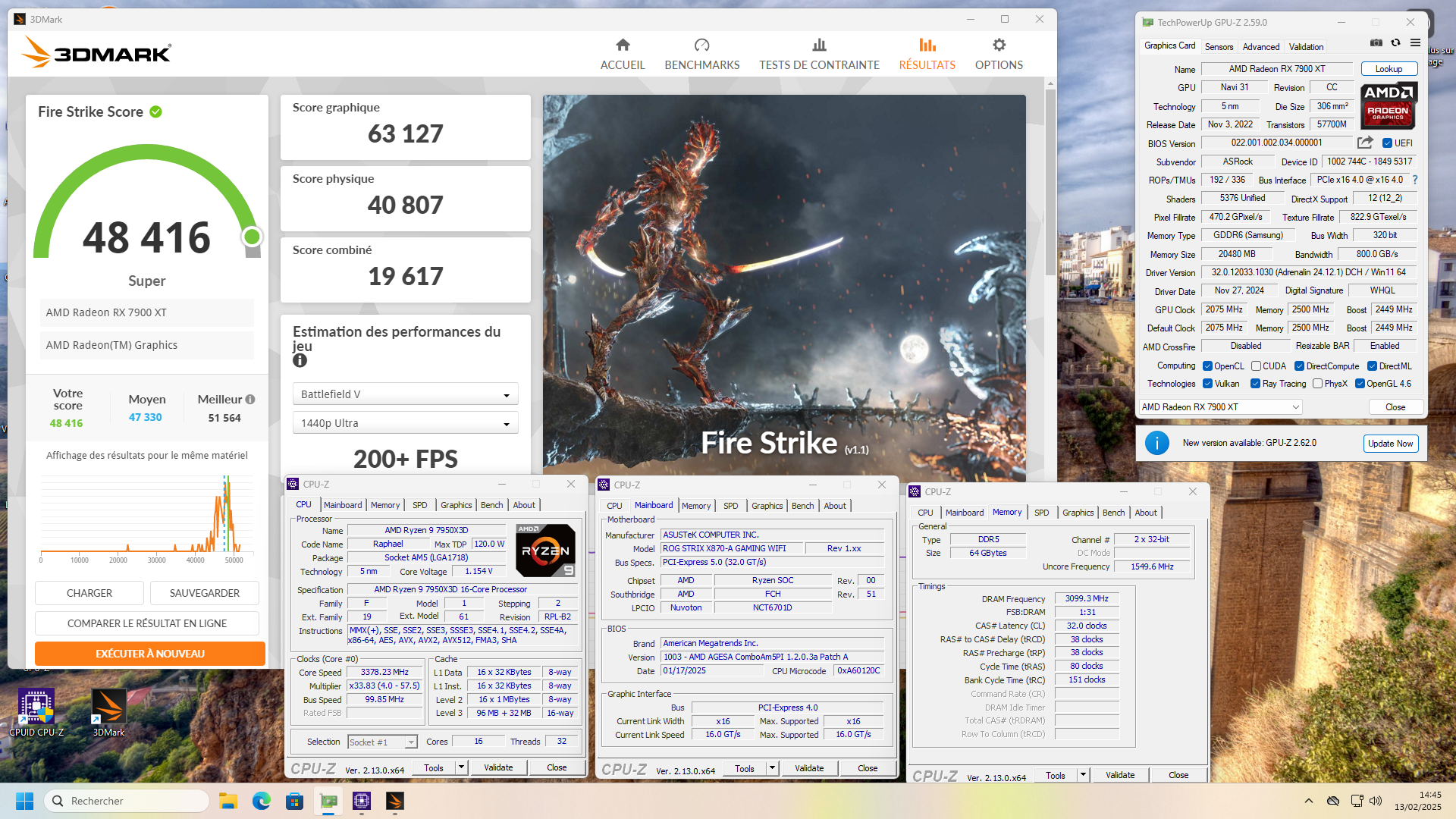1456x819 pixels.
Task: Show hidden system tray icons
Action: pyautogui.click(x=1308, y=801)
